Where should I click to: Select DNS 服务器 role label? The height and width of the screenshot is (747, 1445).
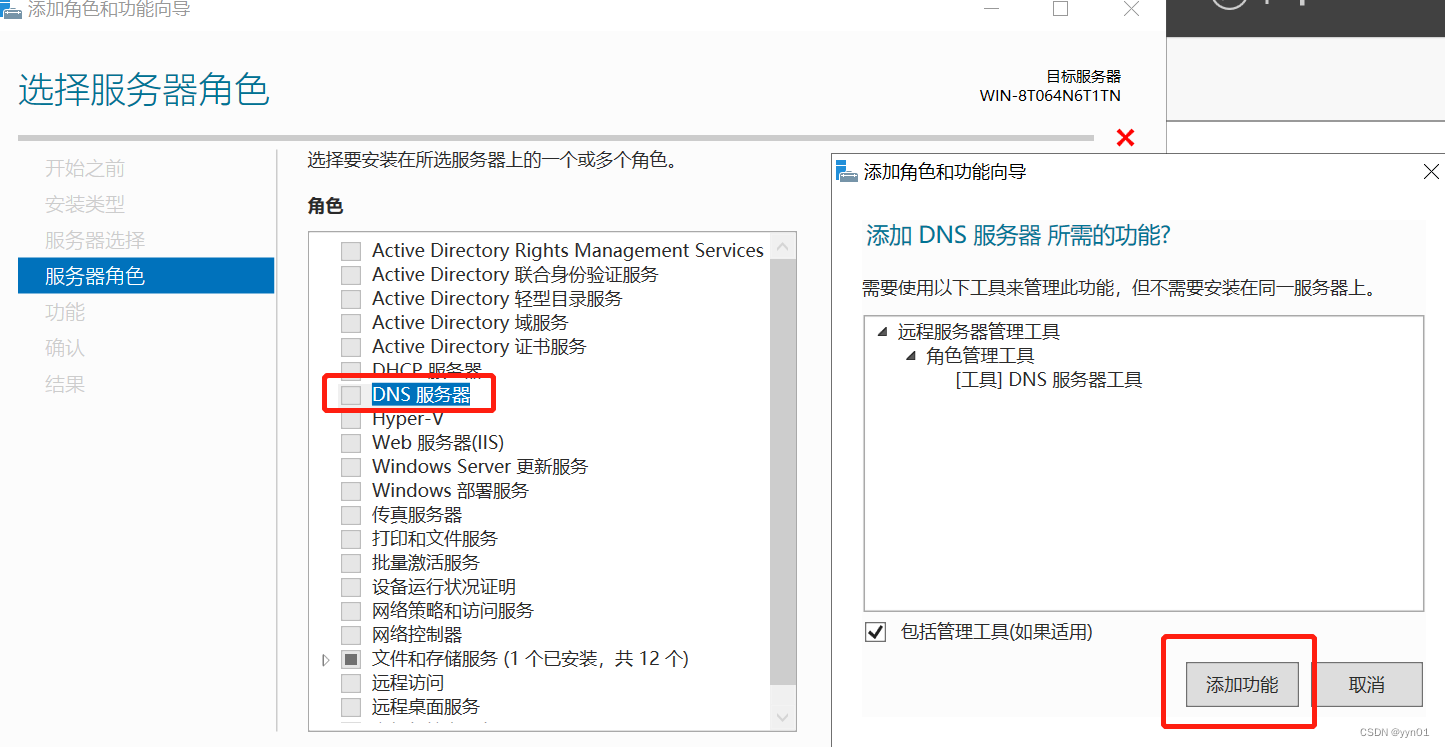421,395
